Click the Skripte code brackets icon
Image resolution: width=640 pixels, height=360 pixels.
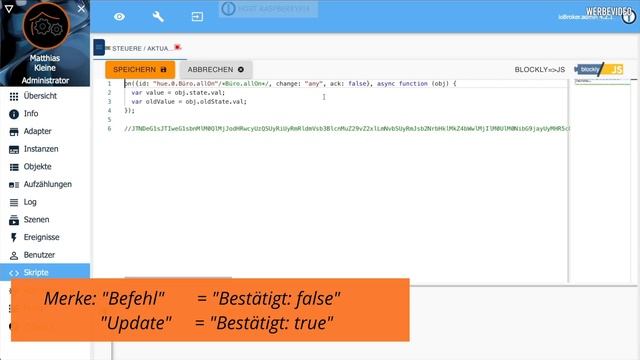[14, 273]
